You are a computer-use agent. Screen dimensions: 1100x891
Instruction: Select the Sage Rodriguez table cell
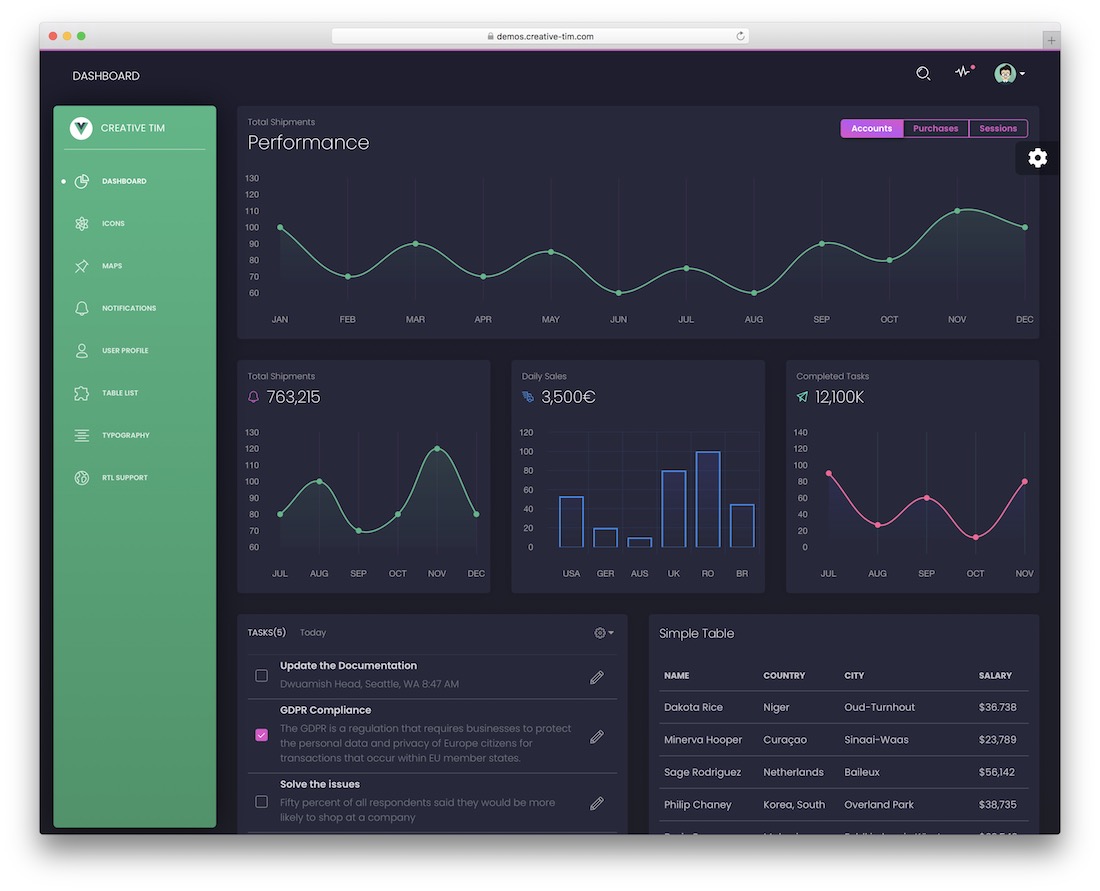pyautogui.click(x=702, y=772)
